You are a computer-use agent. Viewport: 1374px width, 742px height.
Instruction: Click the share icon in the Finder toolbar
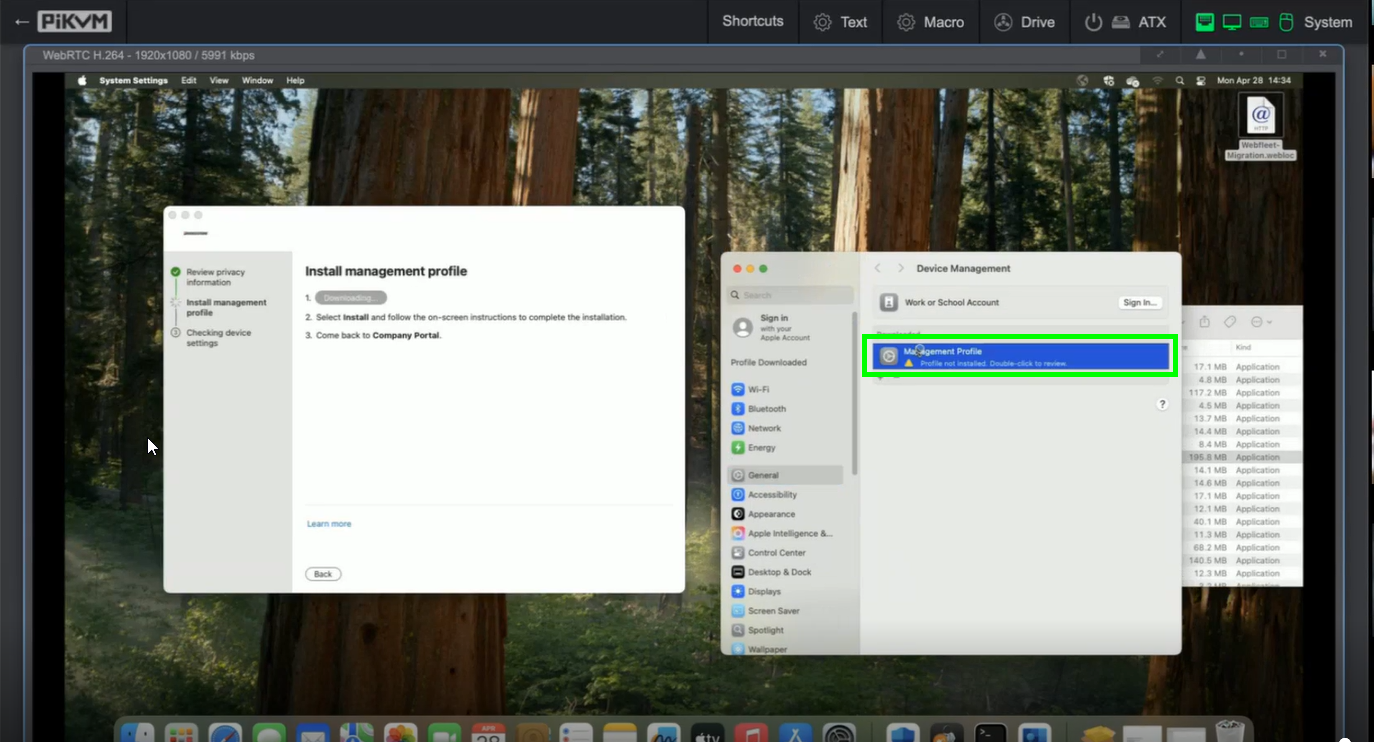coord(1205,322)
